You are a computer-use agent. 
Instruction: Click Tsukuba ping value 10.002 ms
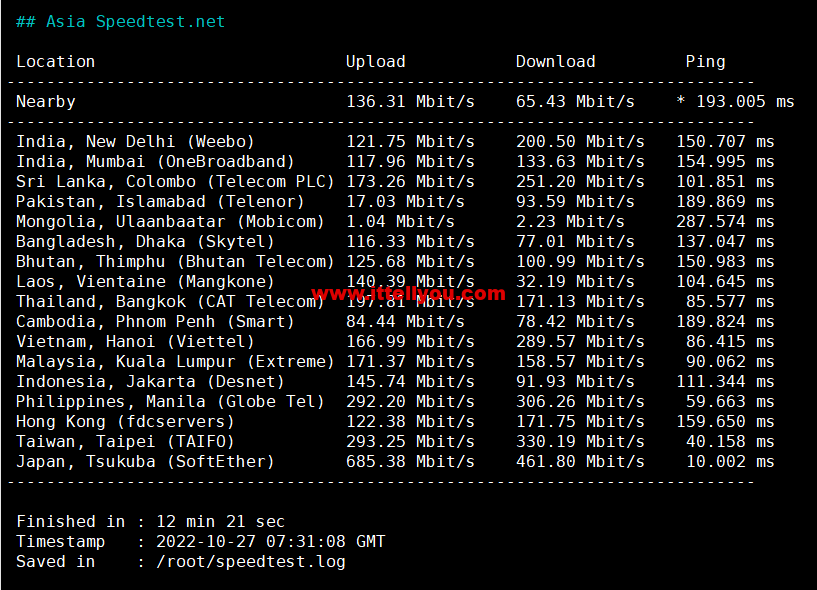[731, 462]
